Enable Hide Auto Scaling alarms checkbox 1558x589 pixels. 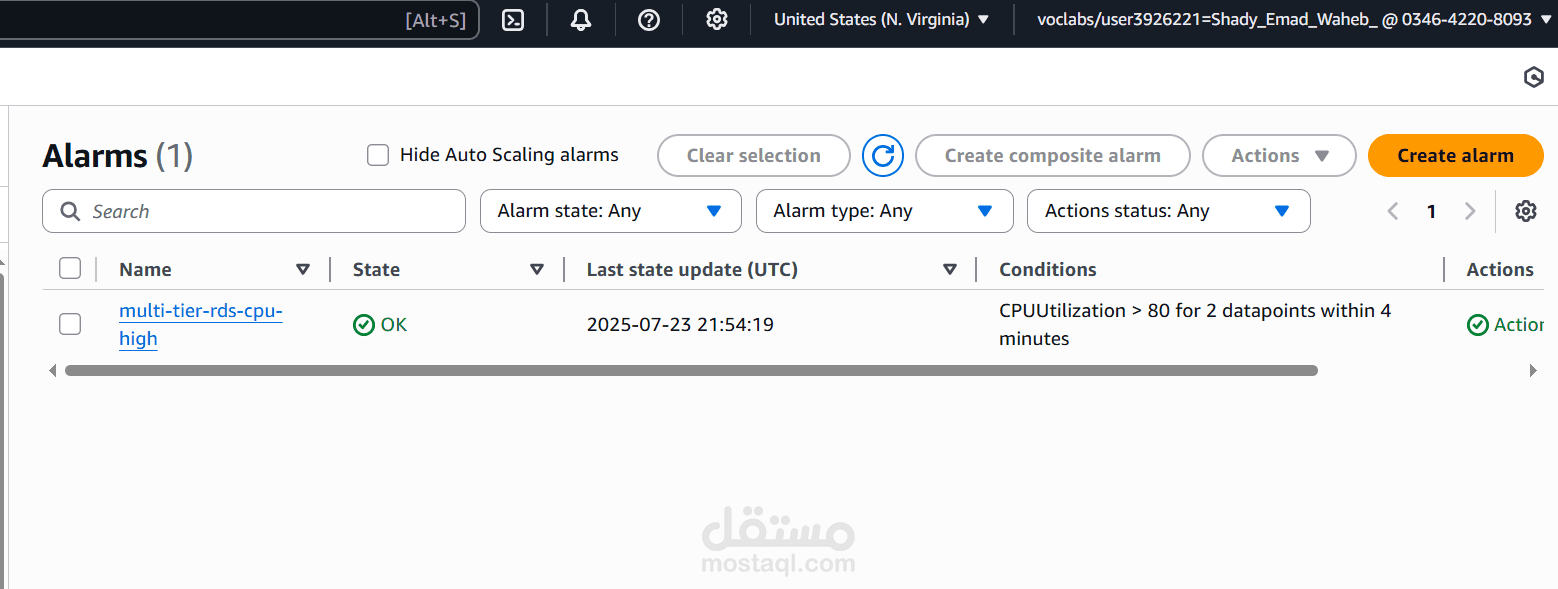(x=378, y=155)
